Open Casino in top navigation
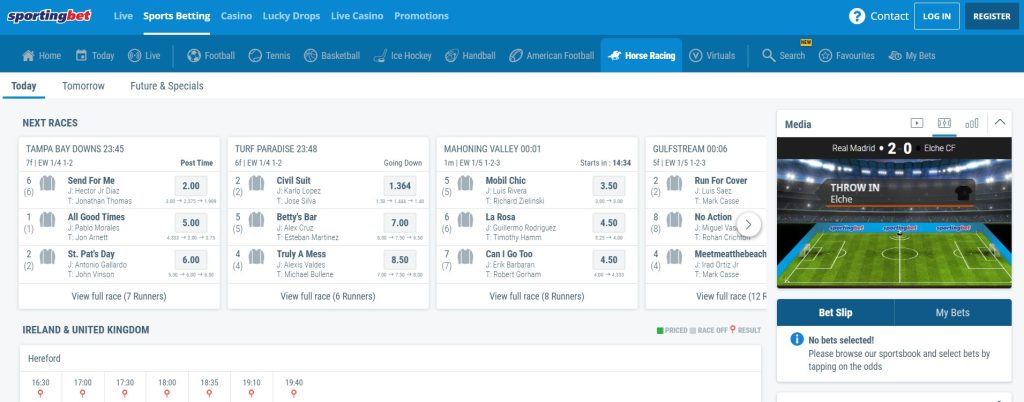Image resolution: width=1024 pixels, height=402 pixels. (236, 16)
